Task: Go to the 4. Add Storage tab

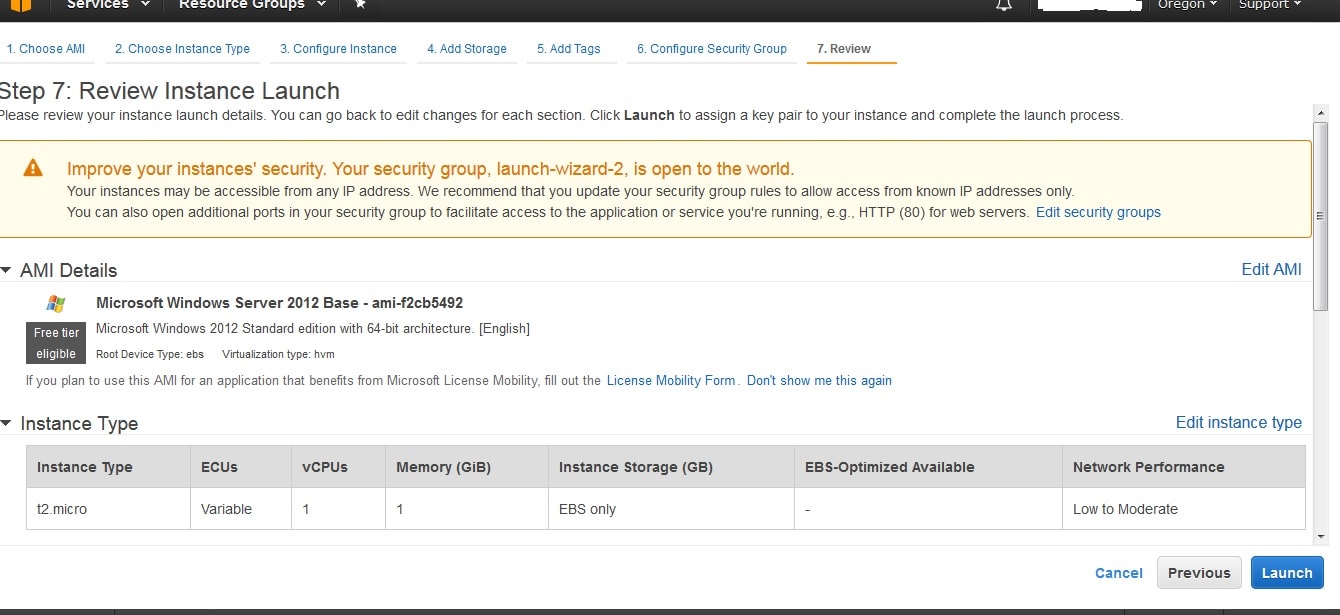Action: coord(467,49)
